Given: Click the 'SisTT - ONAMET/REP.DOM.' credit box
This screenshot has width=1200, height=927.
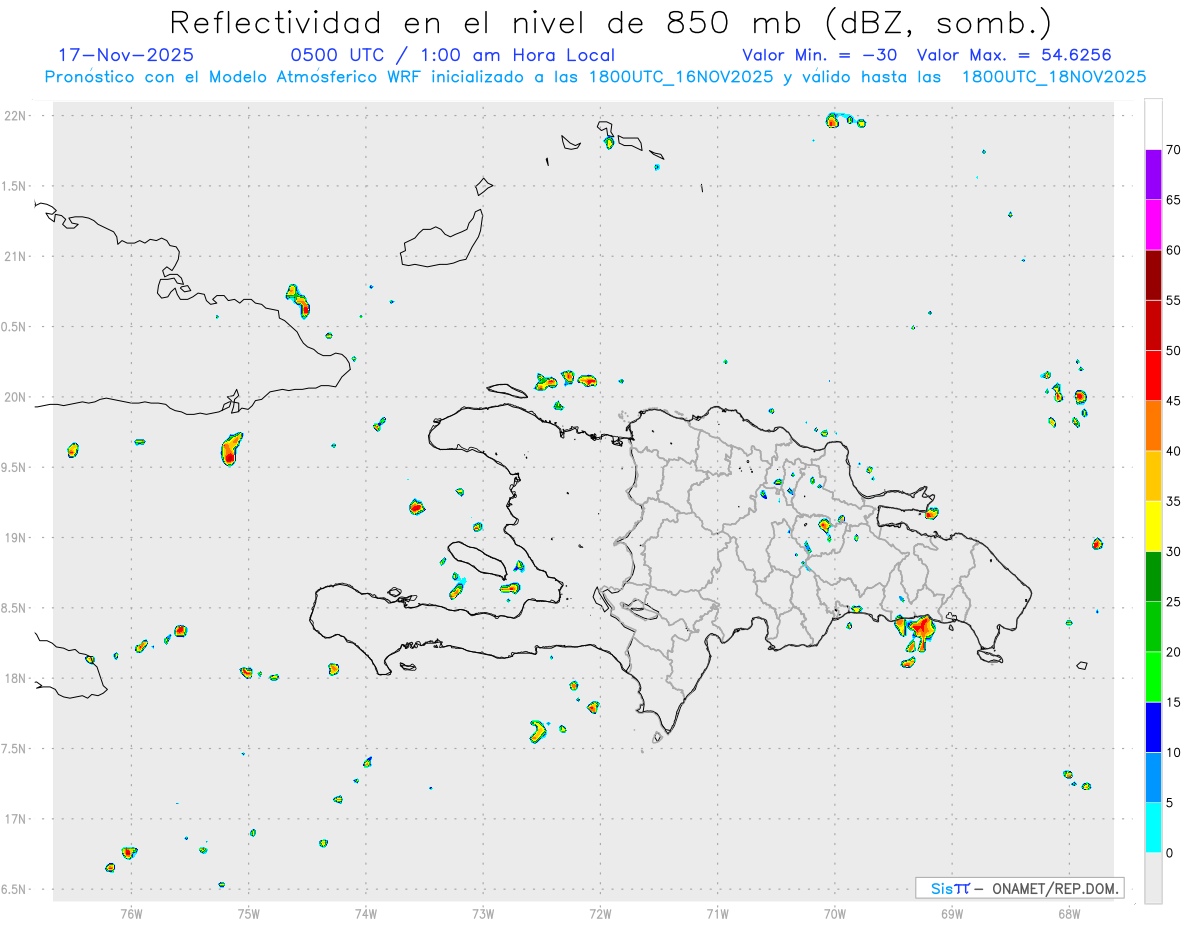Looking at the screenshot, I should (1020, 888).
